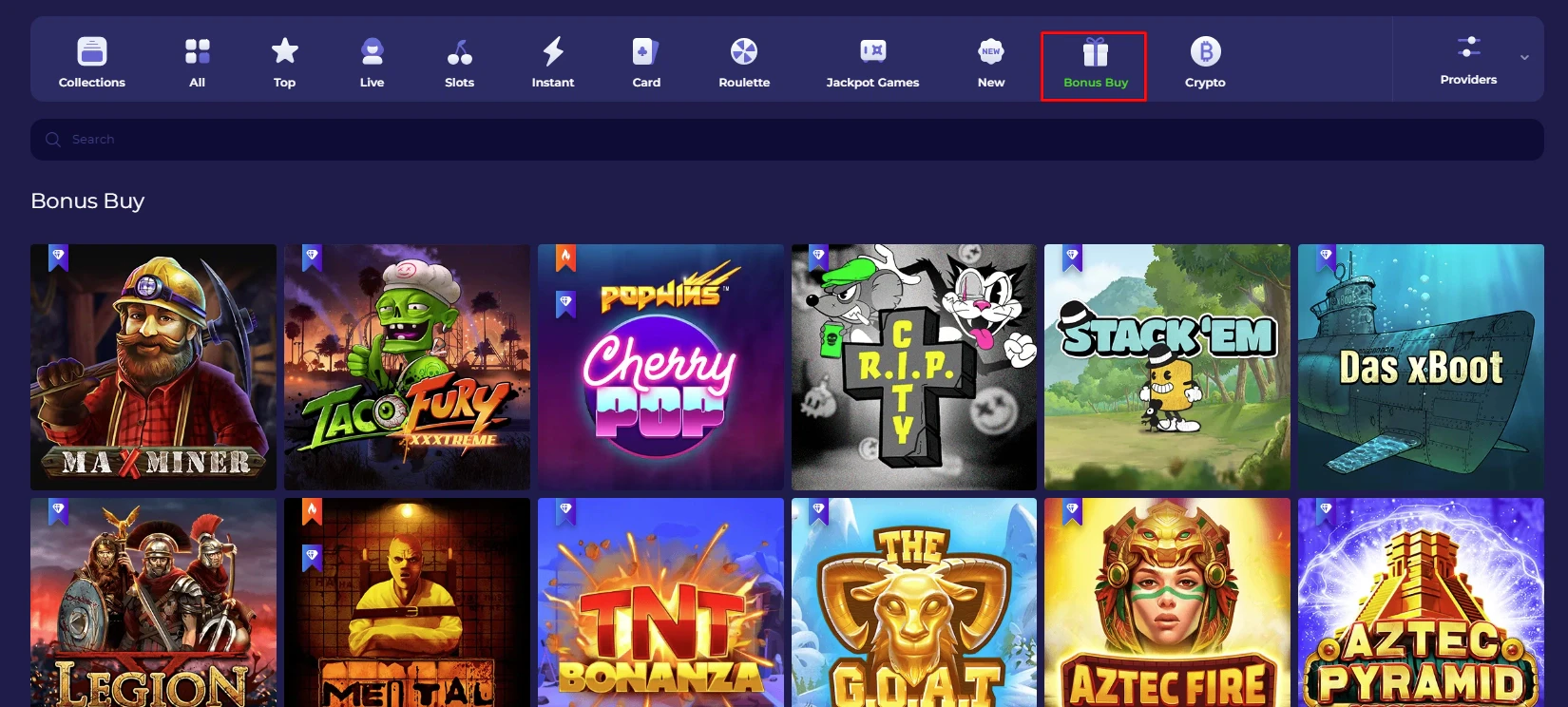Viewport: 1568px width, 707px height.
Task: Click the Crypto tab label
Action: 1205,83
